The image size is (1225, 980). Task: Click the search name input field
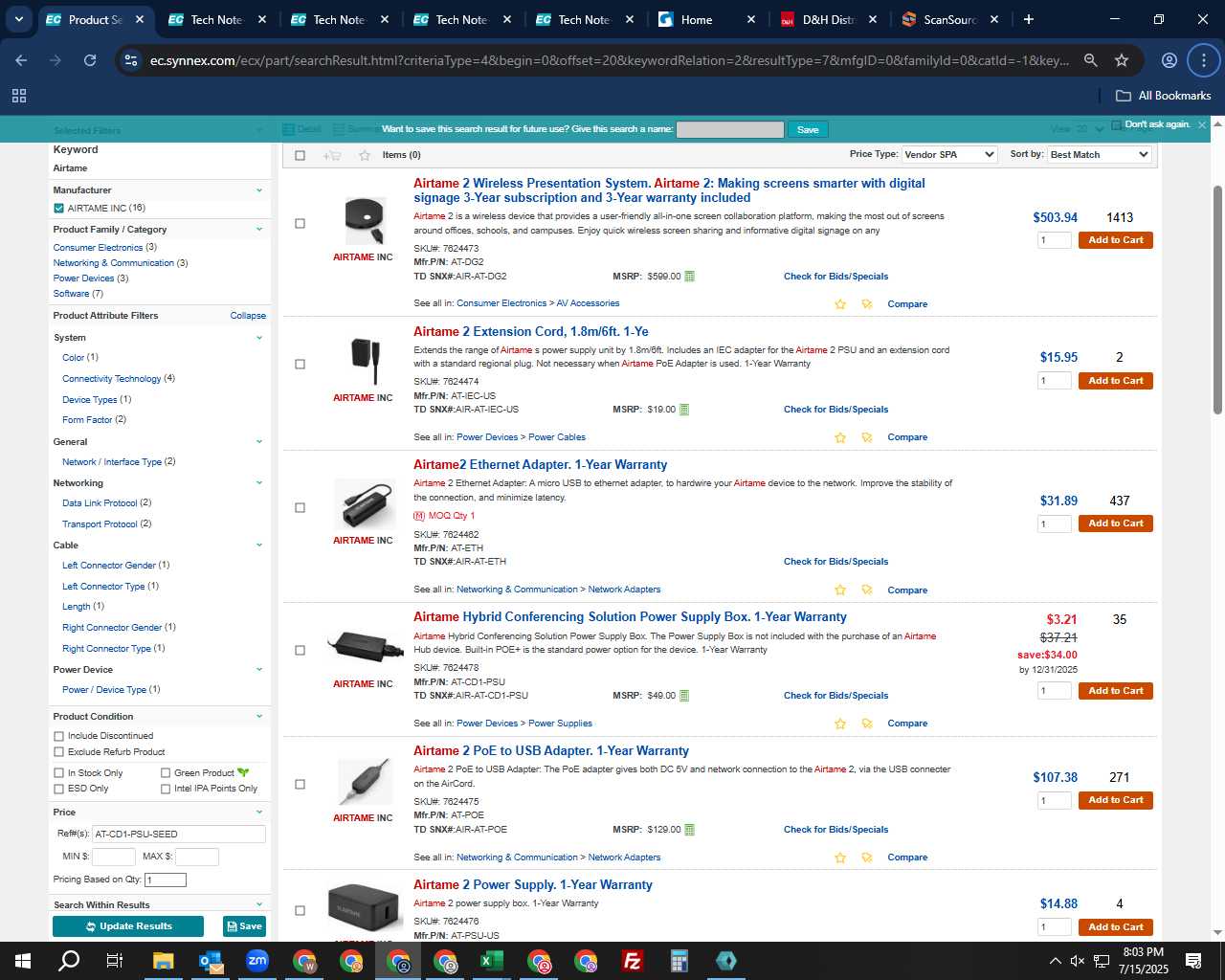click(730, 129)
